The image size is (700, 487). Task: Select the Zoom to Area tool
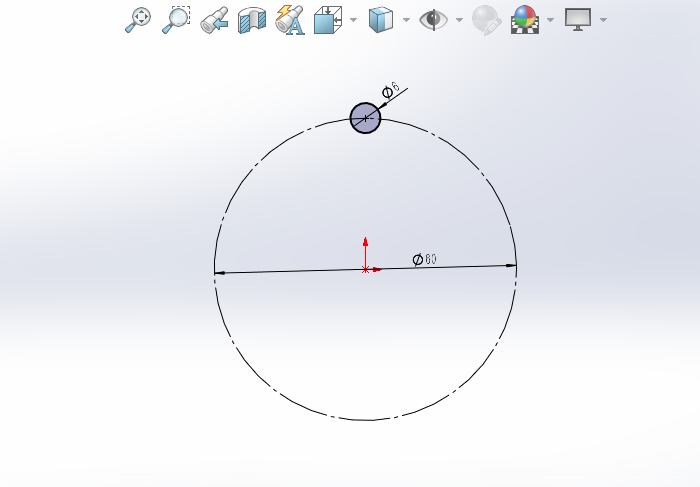[x=176, y=20]
